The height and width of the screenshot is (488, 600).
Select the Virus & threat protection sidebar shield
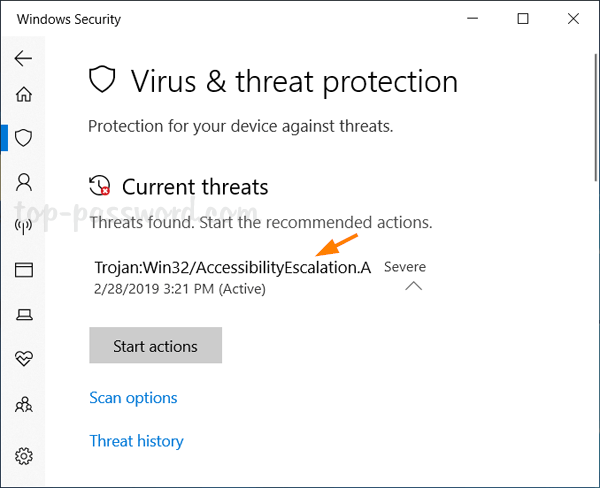point(24,138)
